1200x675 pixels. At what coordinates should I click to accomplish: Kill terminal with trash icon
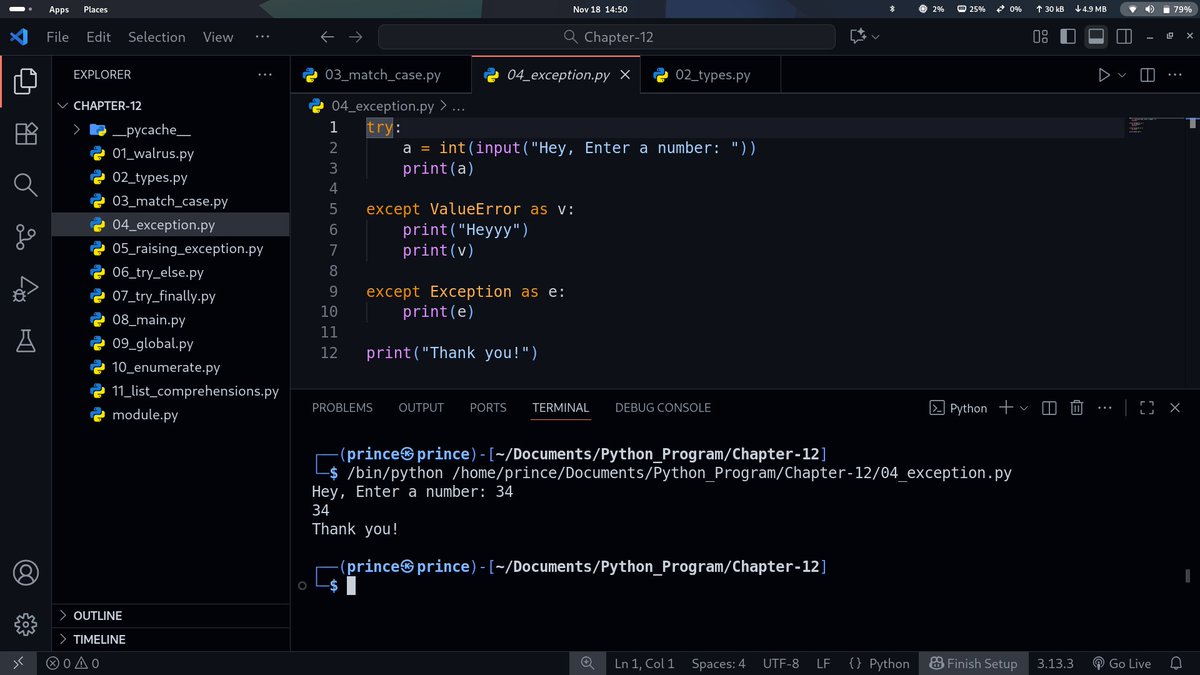coord(1077,408)
